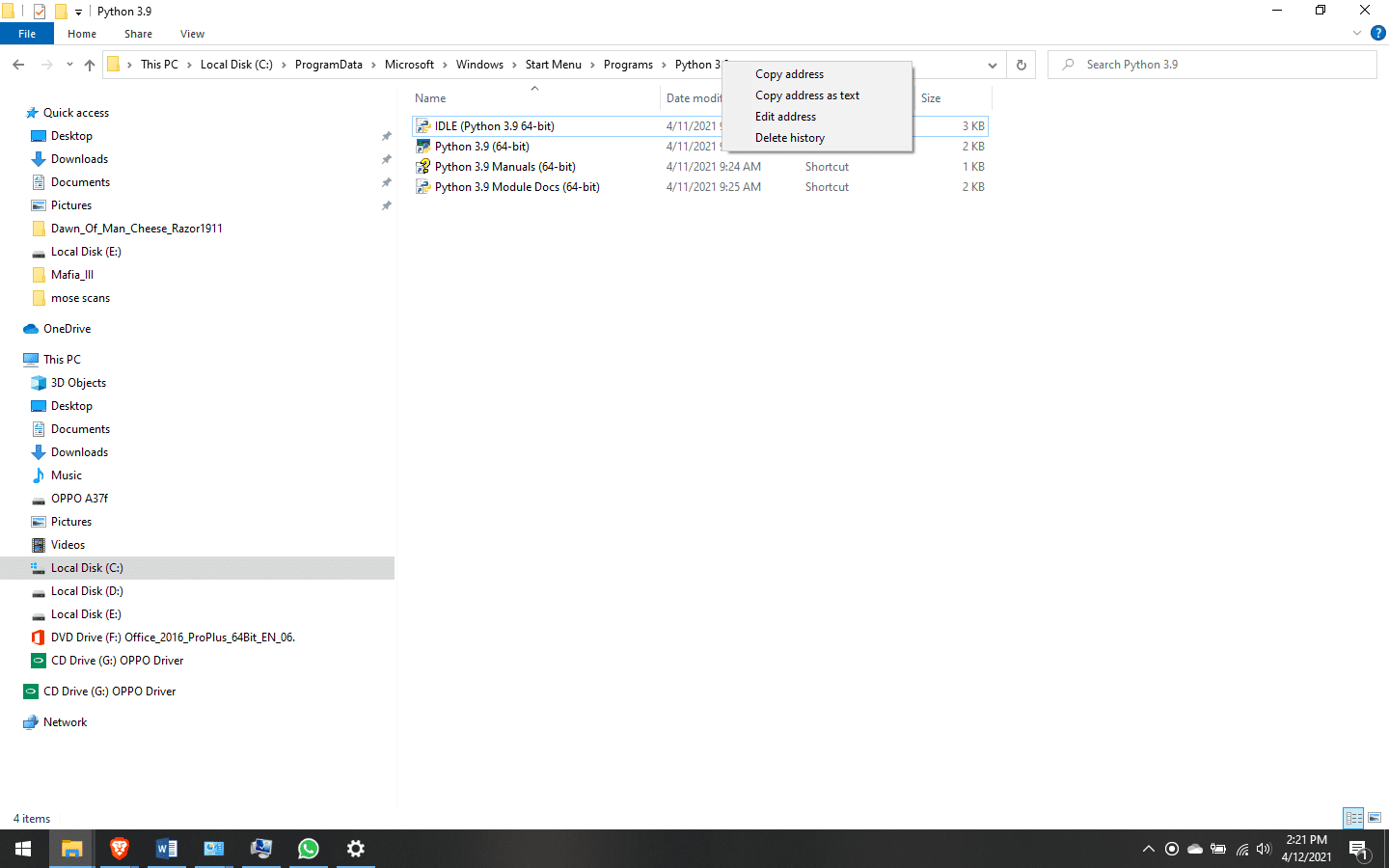1389x868 pixels.
Task: Switch to the Home ribbon tab
Action: [x=82, y=34]
